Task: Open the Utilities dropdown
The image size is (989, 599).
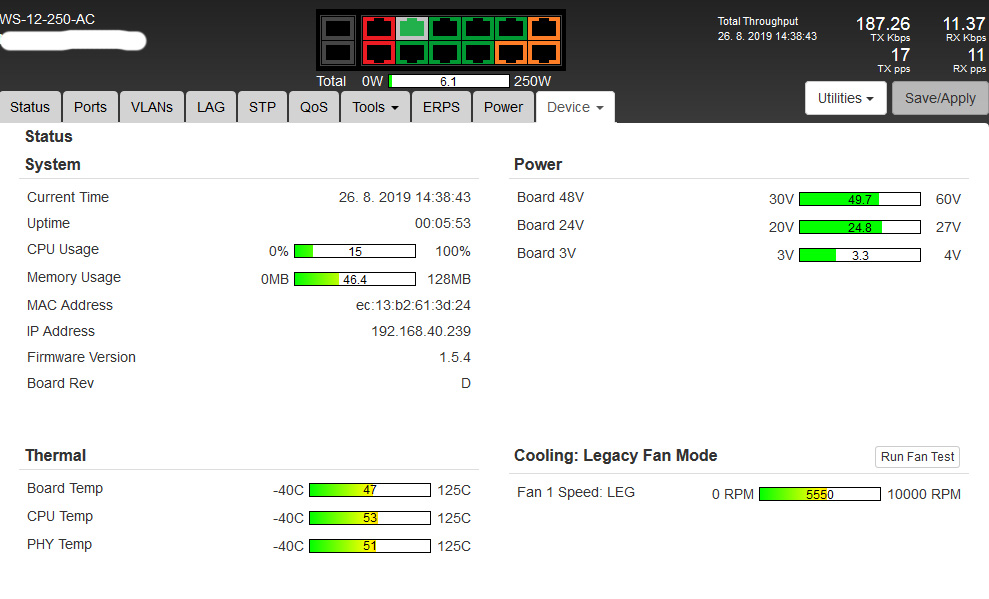Action: pyautogui.click(x=845, y=98)
